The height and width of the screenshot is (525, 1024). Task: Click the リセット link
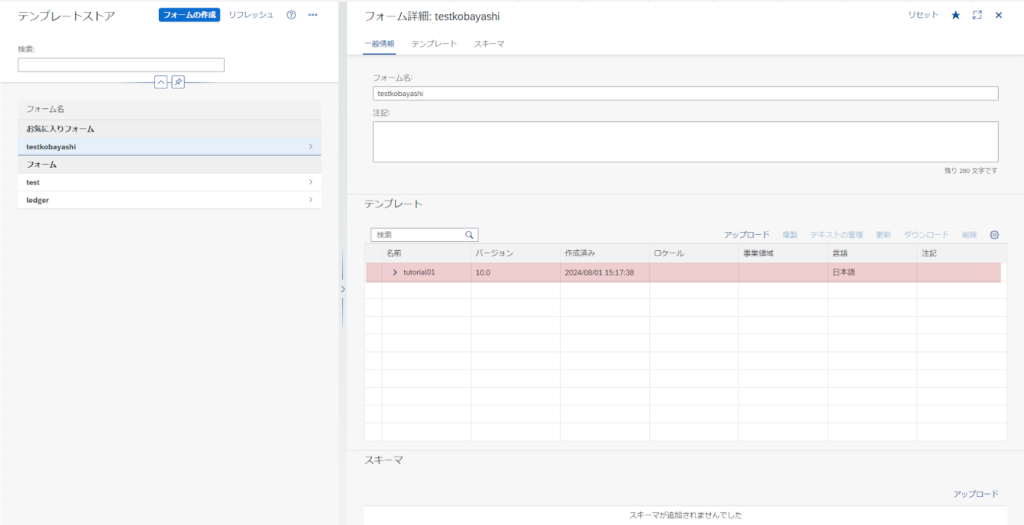[923, 15]
